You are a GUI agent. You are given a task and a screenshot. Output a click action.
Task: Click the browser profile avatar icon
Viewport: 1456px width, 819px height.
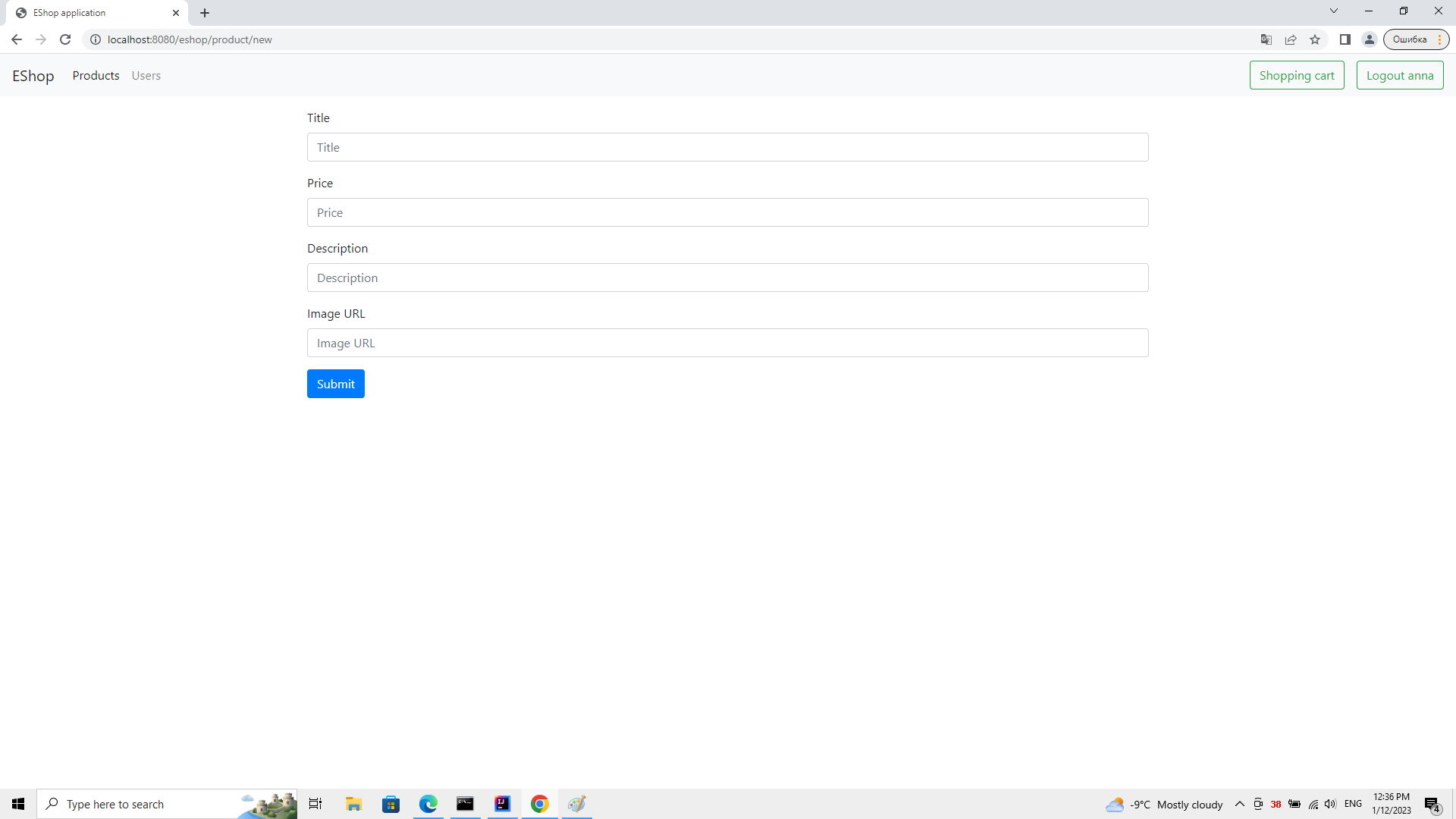coord(1370,39)
